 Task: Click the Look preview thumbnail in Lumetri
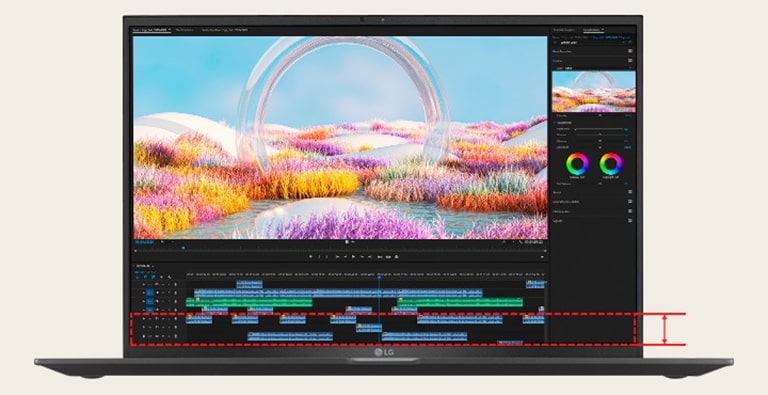point(594,92)
